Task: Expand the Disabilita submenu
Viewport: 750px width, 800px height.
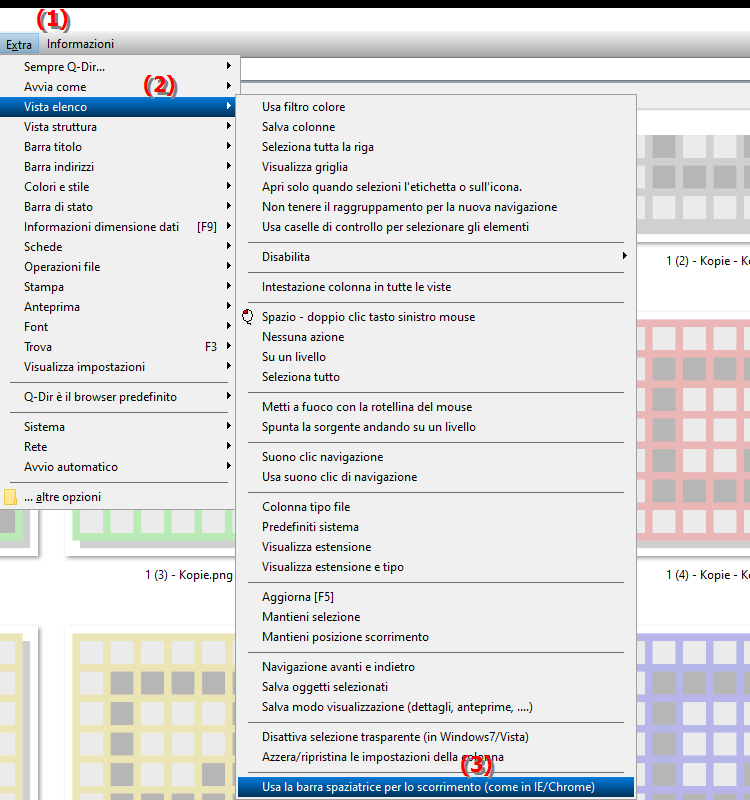Action: [x=436, y=257]
